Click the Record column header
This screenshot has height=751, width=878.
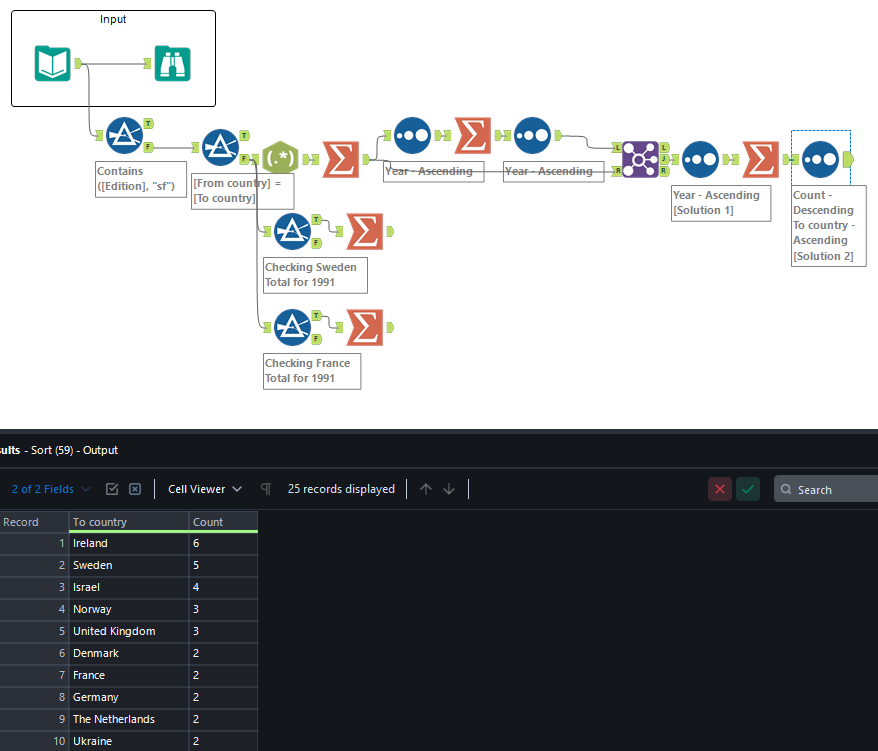point(34,522)
